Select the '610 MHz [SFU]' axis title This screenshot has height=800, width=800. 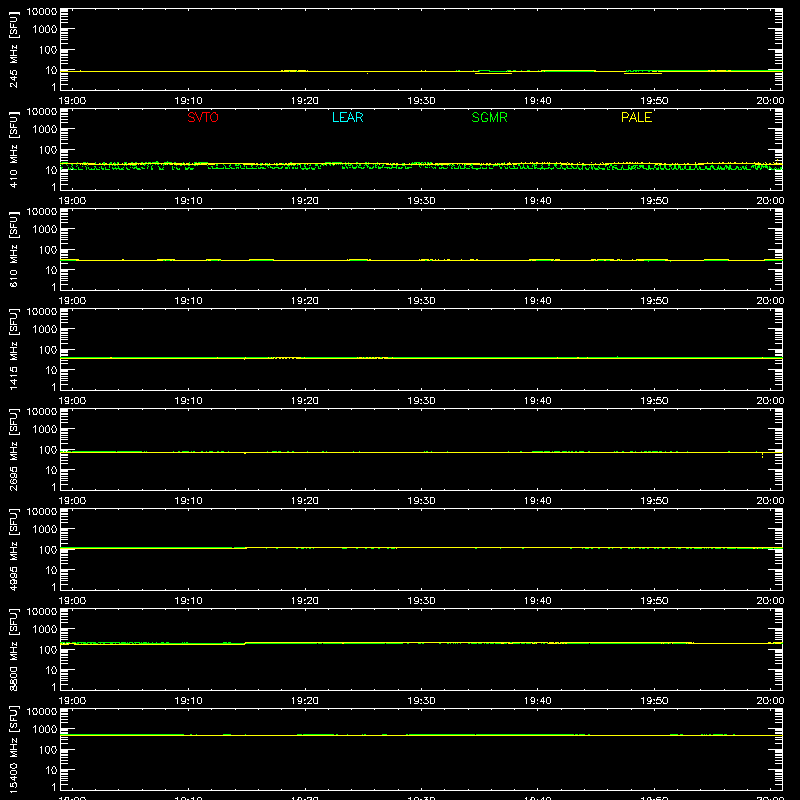(14, 249)
